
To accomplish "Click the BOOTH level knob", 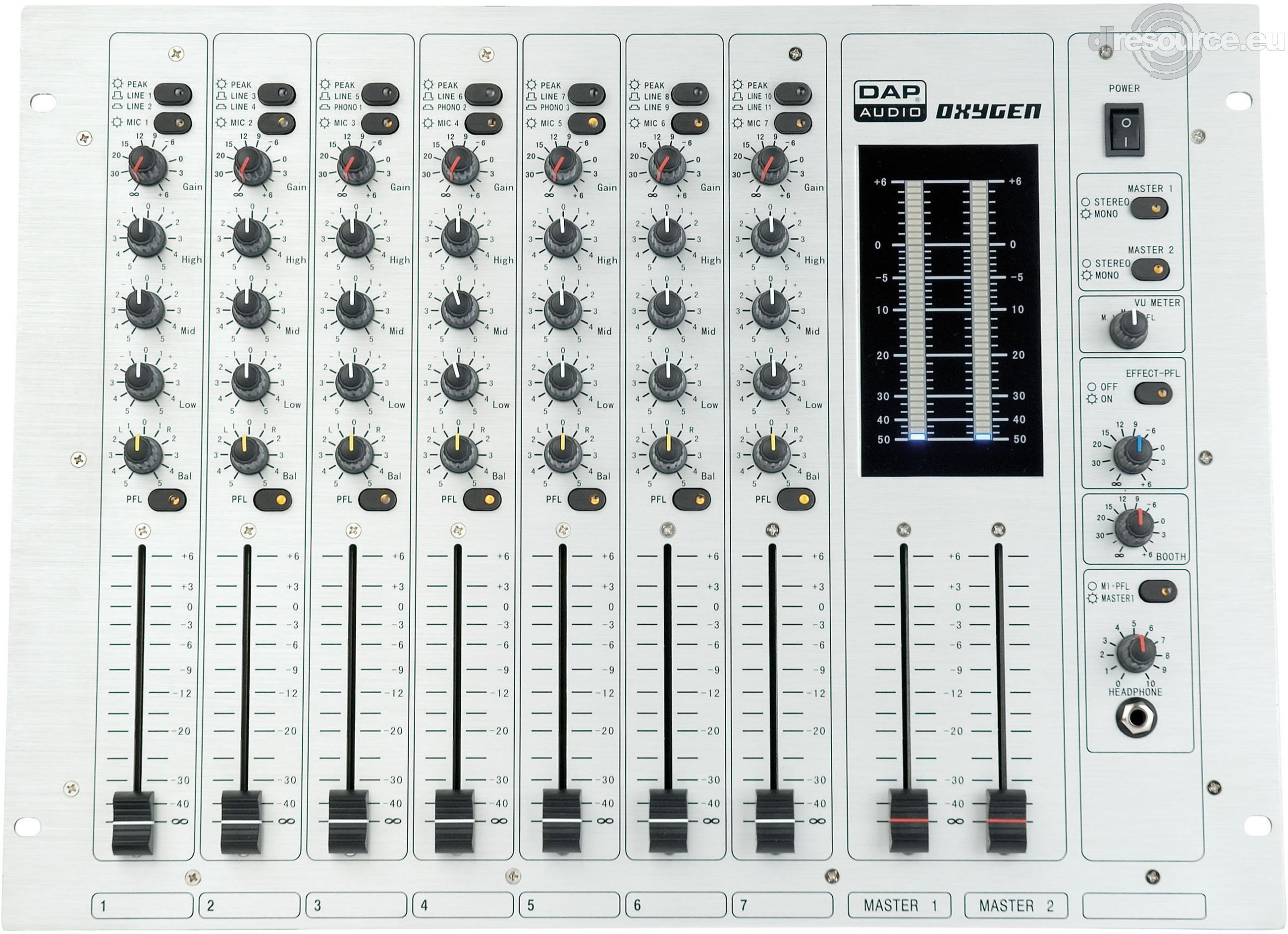I will pos(1134,529).
